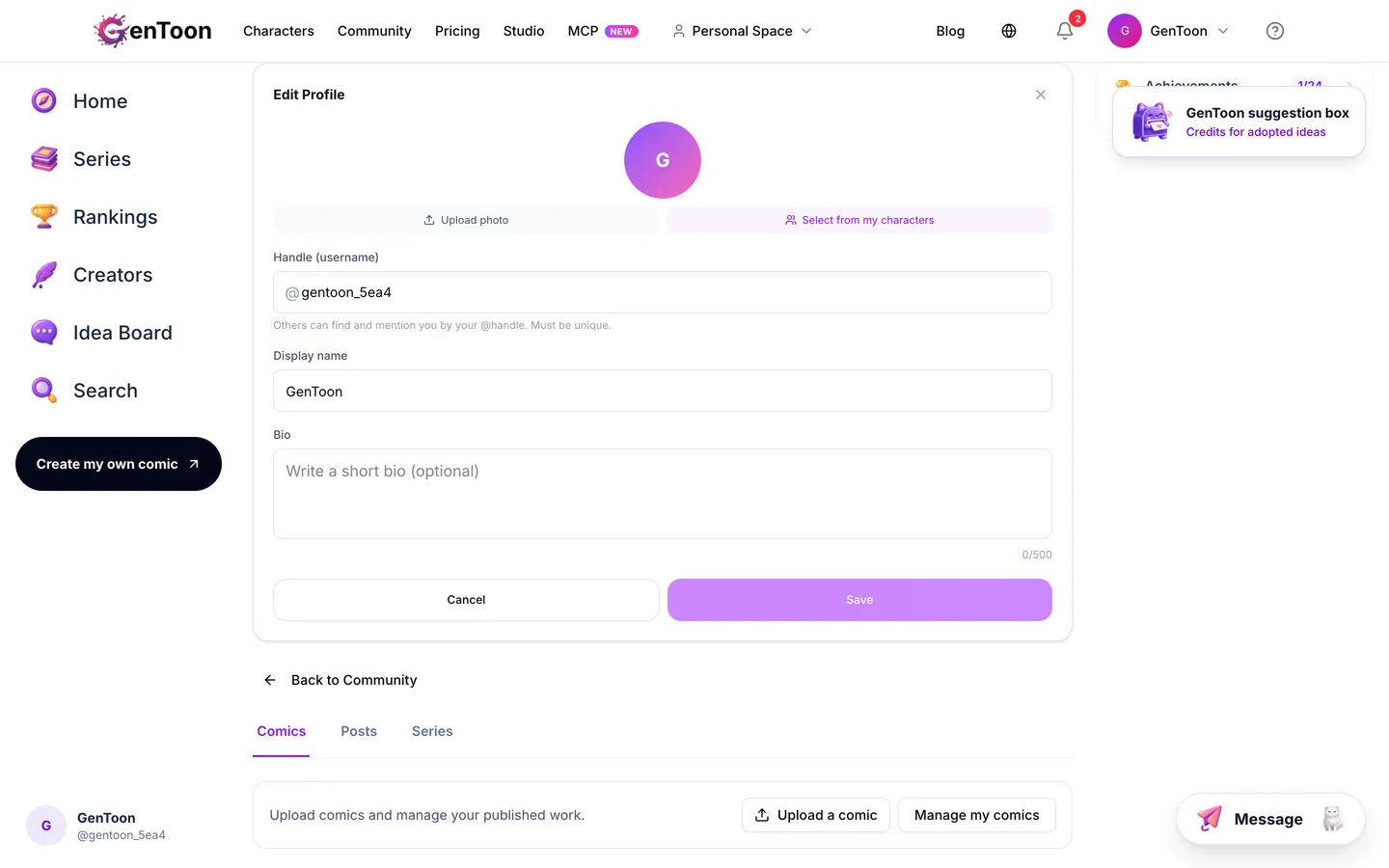Click the Series books icon
The image size is (1389, 868).
click(44, 158)
